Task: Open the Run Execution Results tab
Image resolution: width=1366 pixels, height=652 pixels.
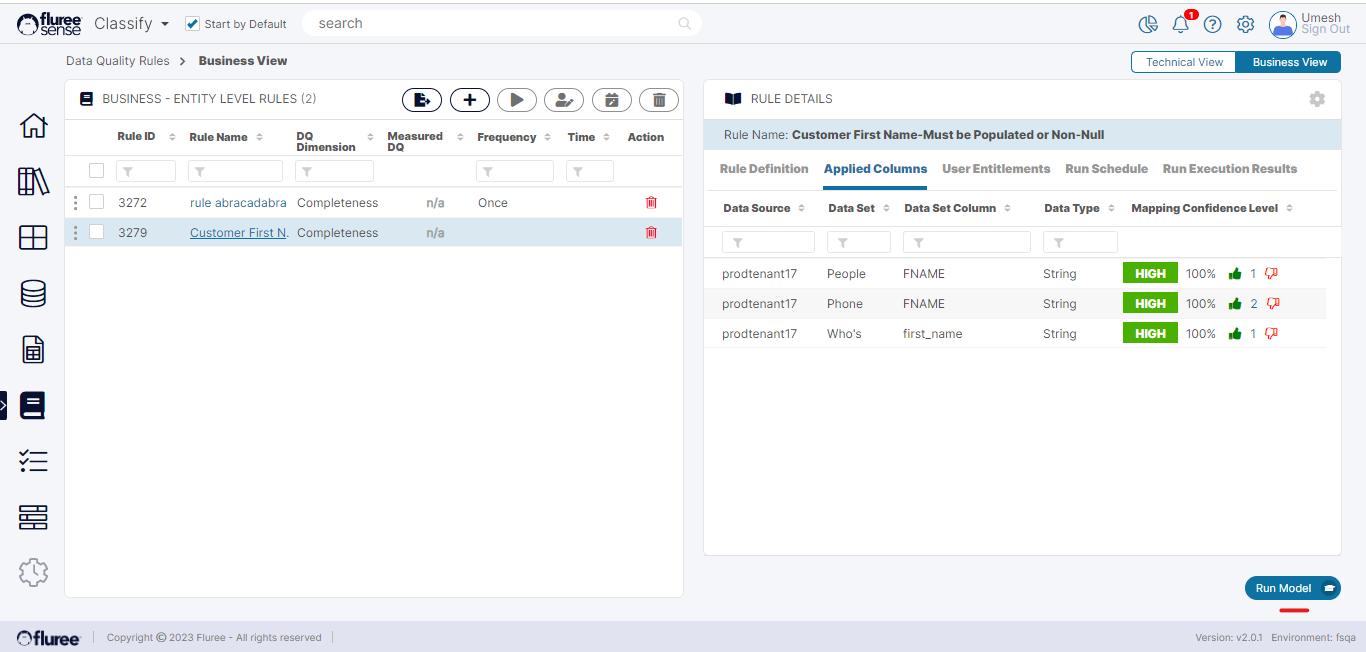Action: click(x=1229, y=169)
